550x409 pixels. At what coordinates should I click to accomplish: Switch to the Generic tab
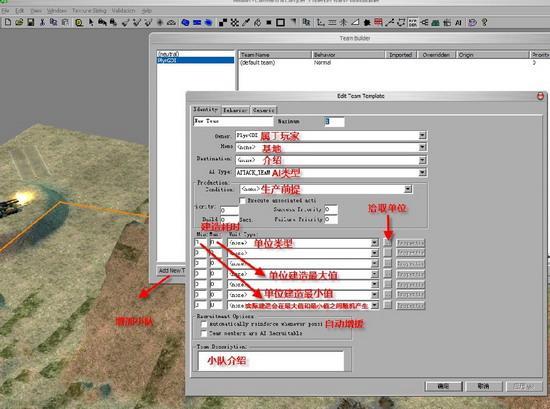263,110
